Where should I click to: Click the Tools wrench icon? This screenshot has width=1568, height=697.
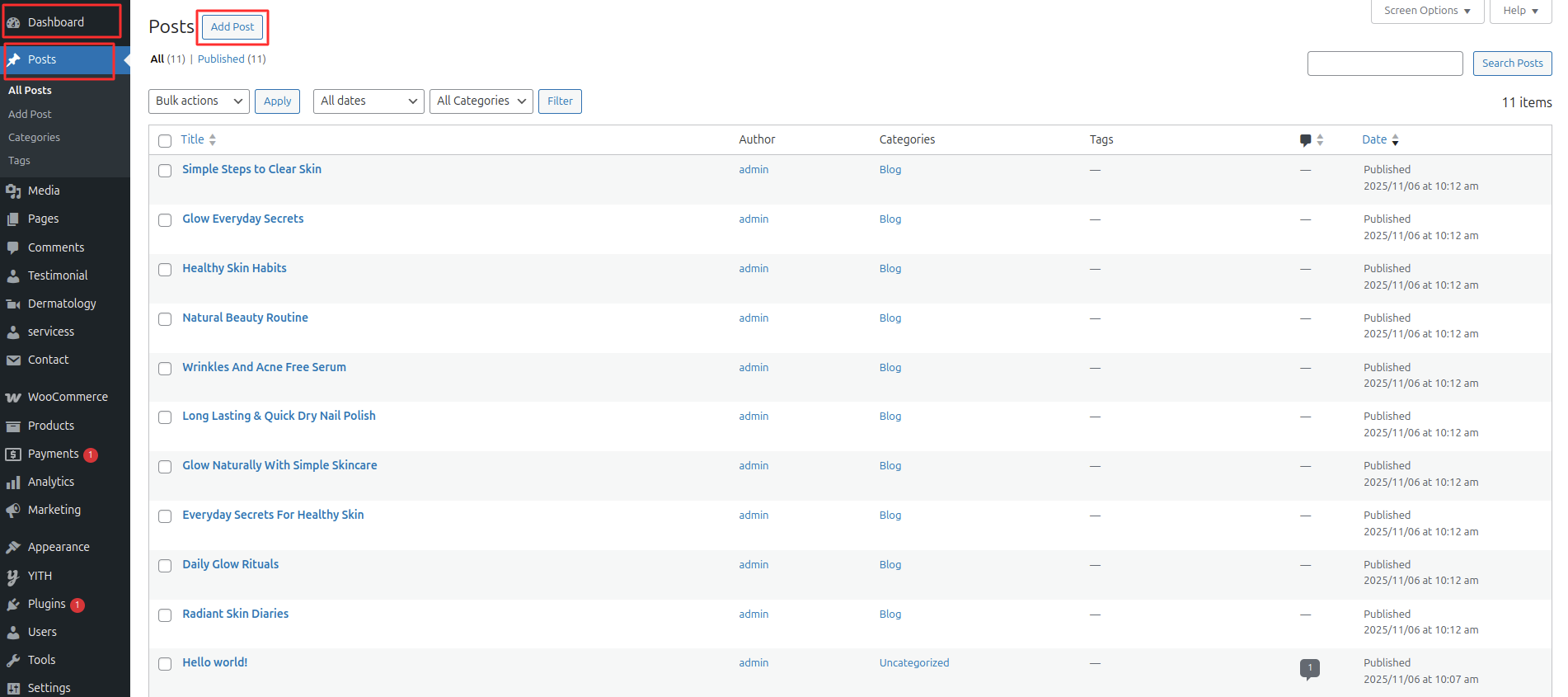[x=13, y=660]
